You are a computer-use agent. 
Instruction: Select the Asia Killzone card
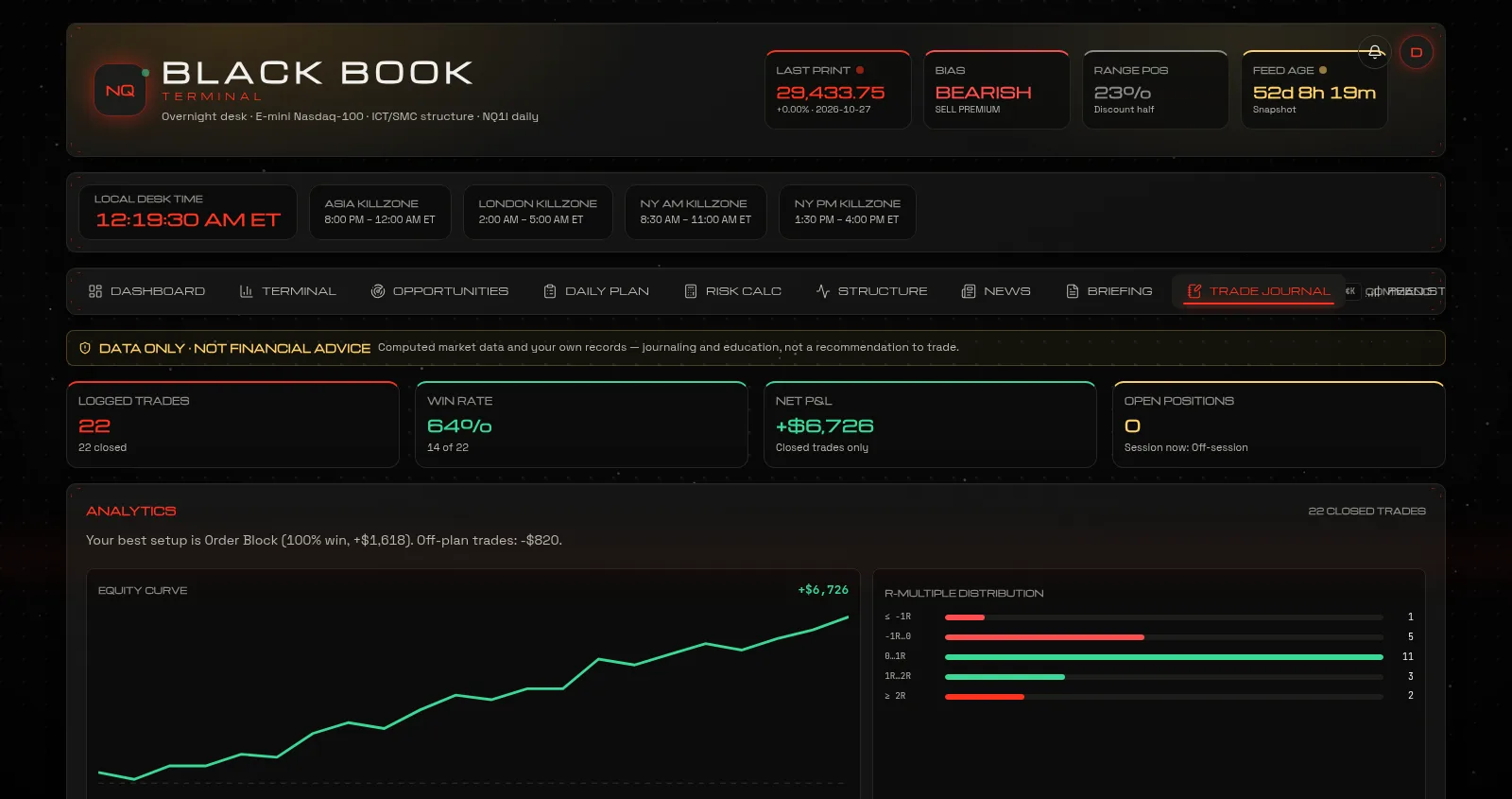pos(380,212)
